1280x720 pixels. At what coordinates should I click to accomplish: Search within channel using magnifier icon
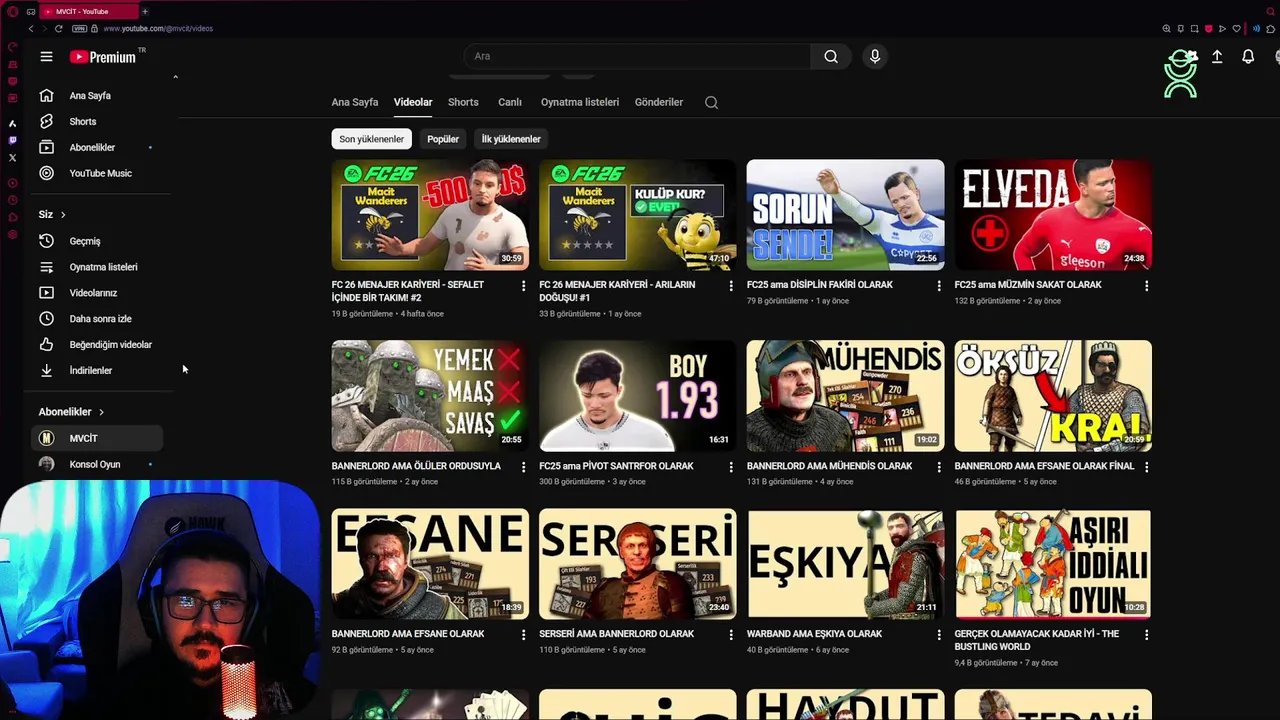tap(711, 102)
